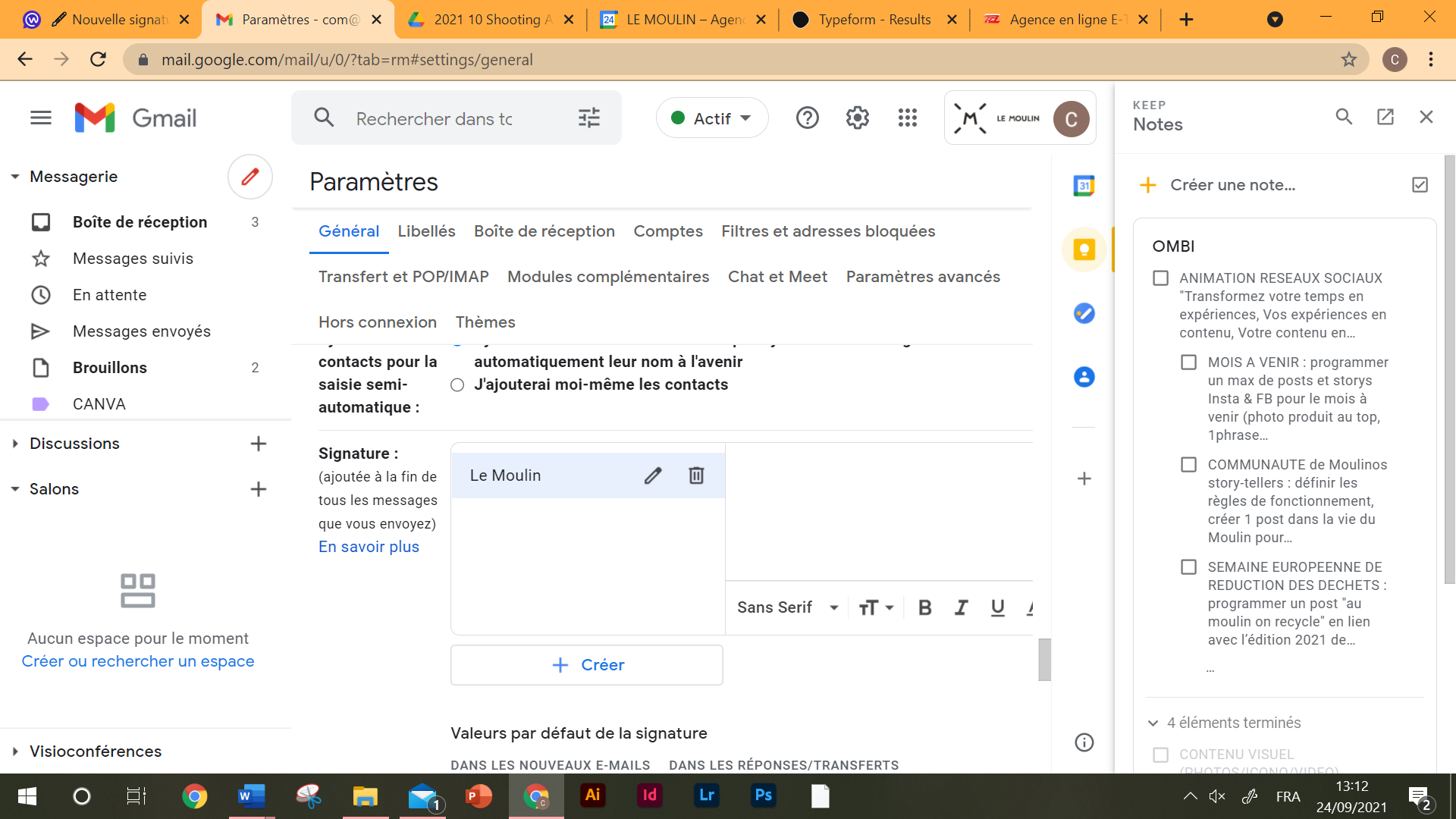Open Filtres et adresses bloquées tab
Image resolution: width=1456 pixels, height=819 pixels.
click(x=827, y=231)
